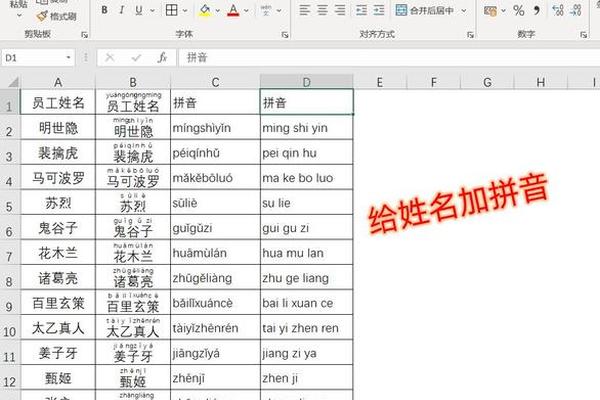Apply percent style
600x400 pixels.
[519, 10]
